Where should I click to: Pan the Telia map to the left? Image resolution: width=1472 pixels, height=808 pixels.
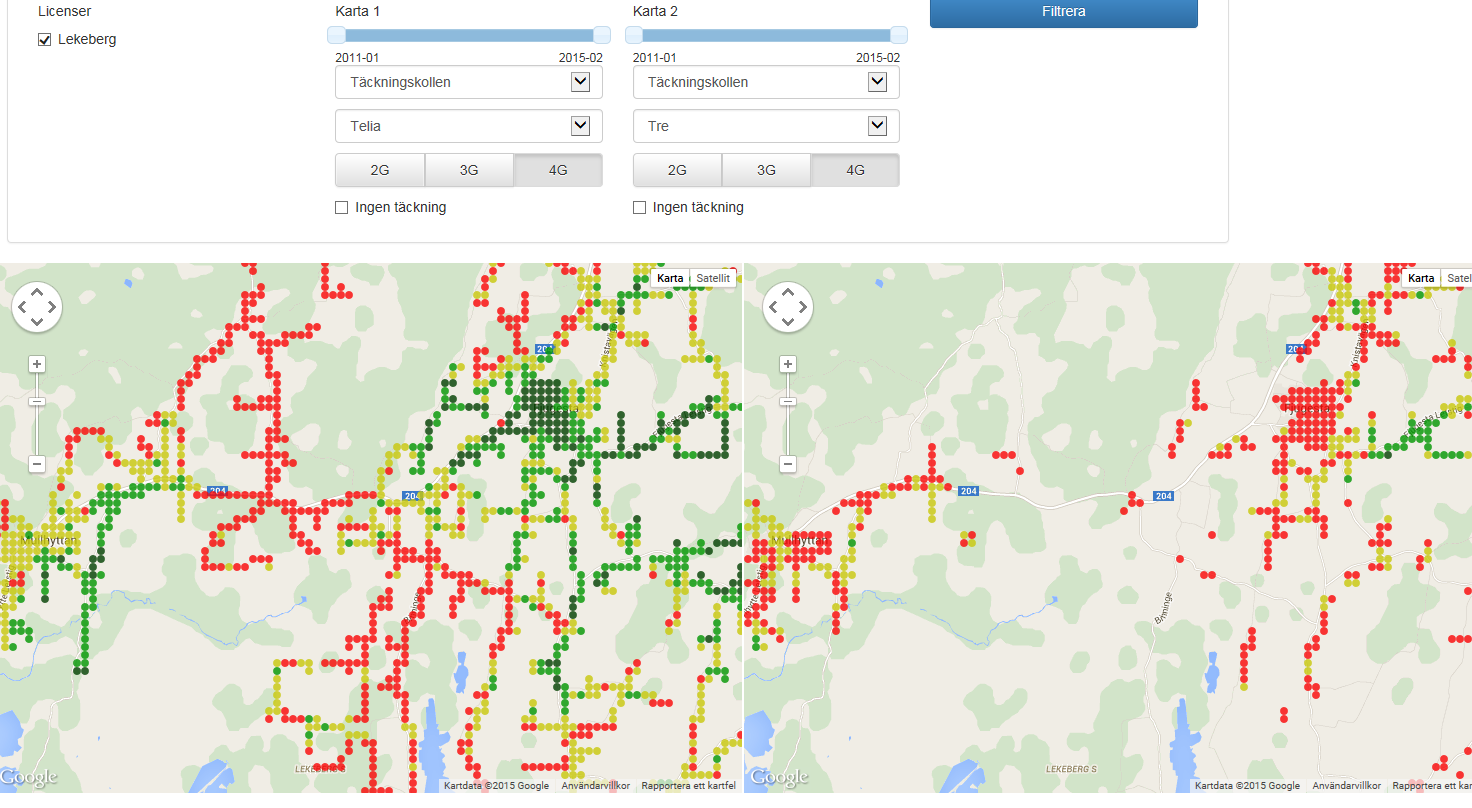22,307
